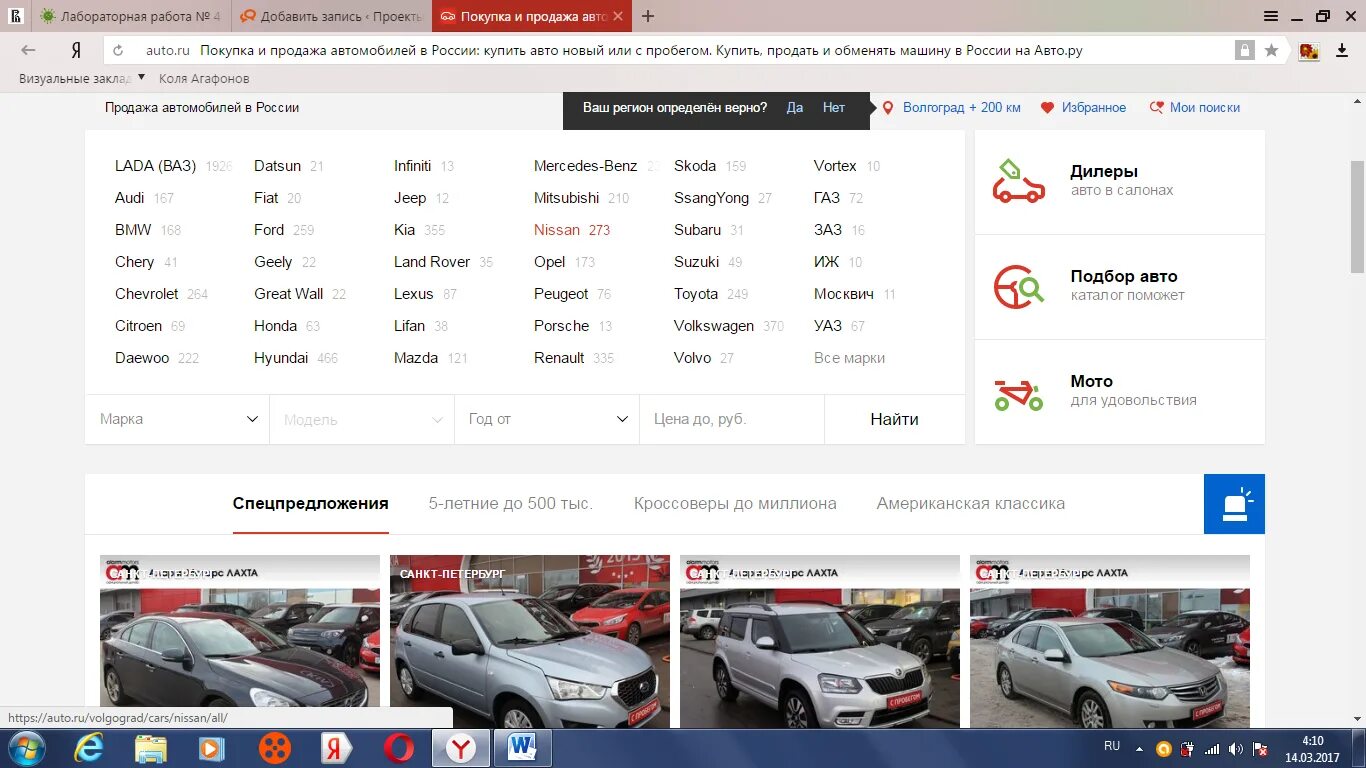Screen dimensions: 1366x768
Task: Click the Yandex Я home icon
Action: click(x=76, y=50)
